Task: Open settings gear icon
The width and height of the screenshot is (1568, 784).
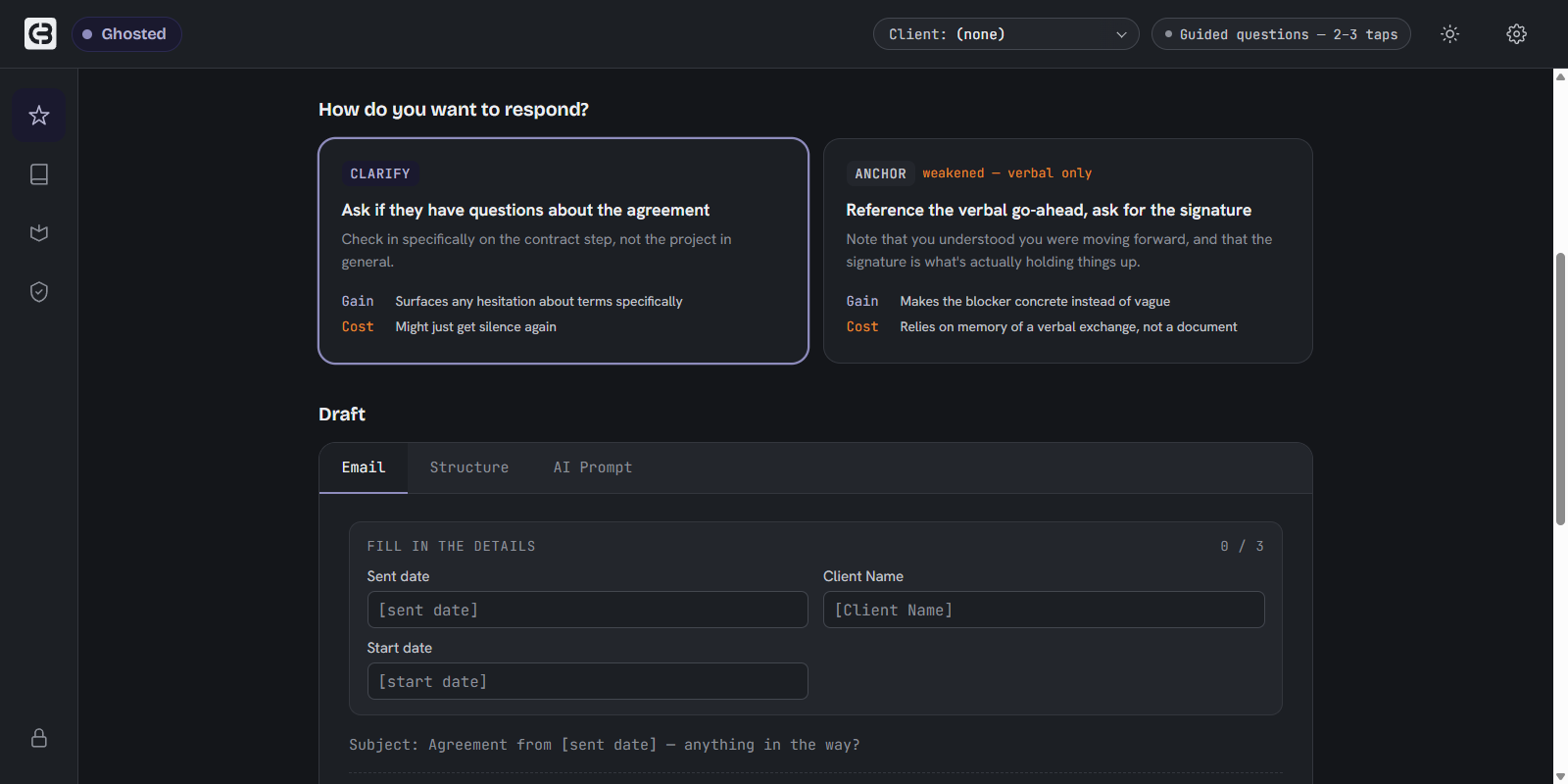Action: coord(1516,34)
